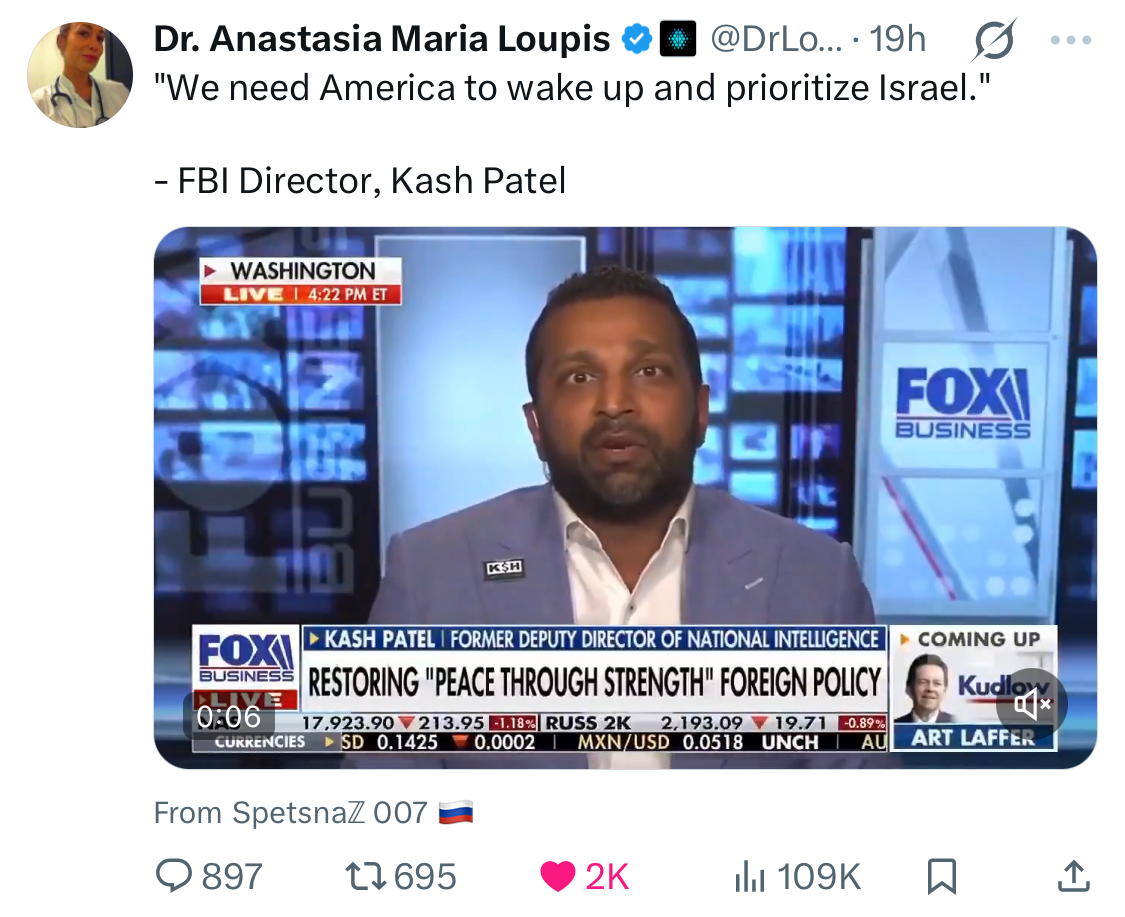Click the tweet text about prioritizing Israel
The height and width of the screenshot is (917, 1125).
pyautogui.click(x=572, y=88)
